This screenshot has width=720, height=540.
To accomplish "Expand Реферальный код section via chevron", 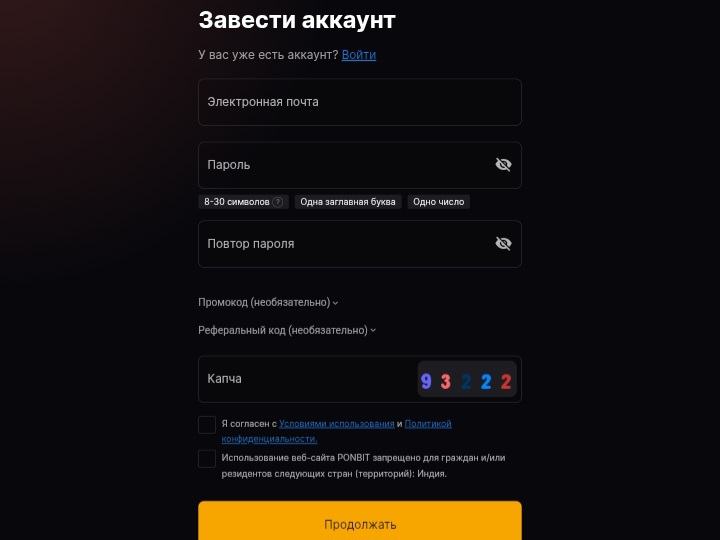I will [x=373, y=331].
